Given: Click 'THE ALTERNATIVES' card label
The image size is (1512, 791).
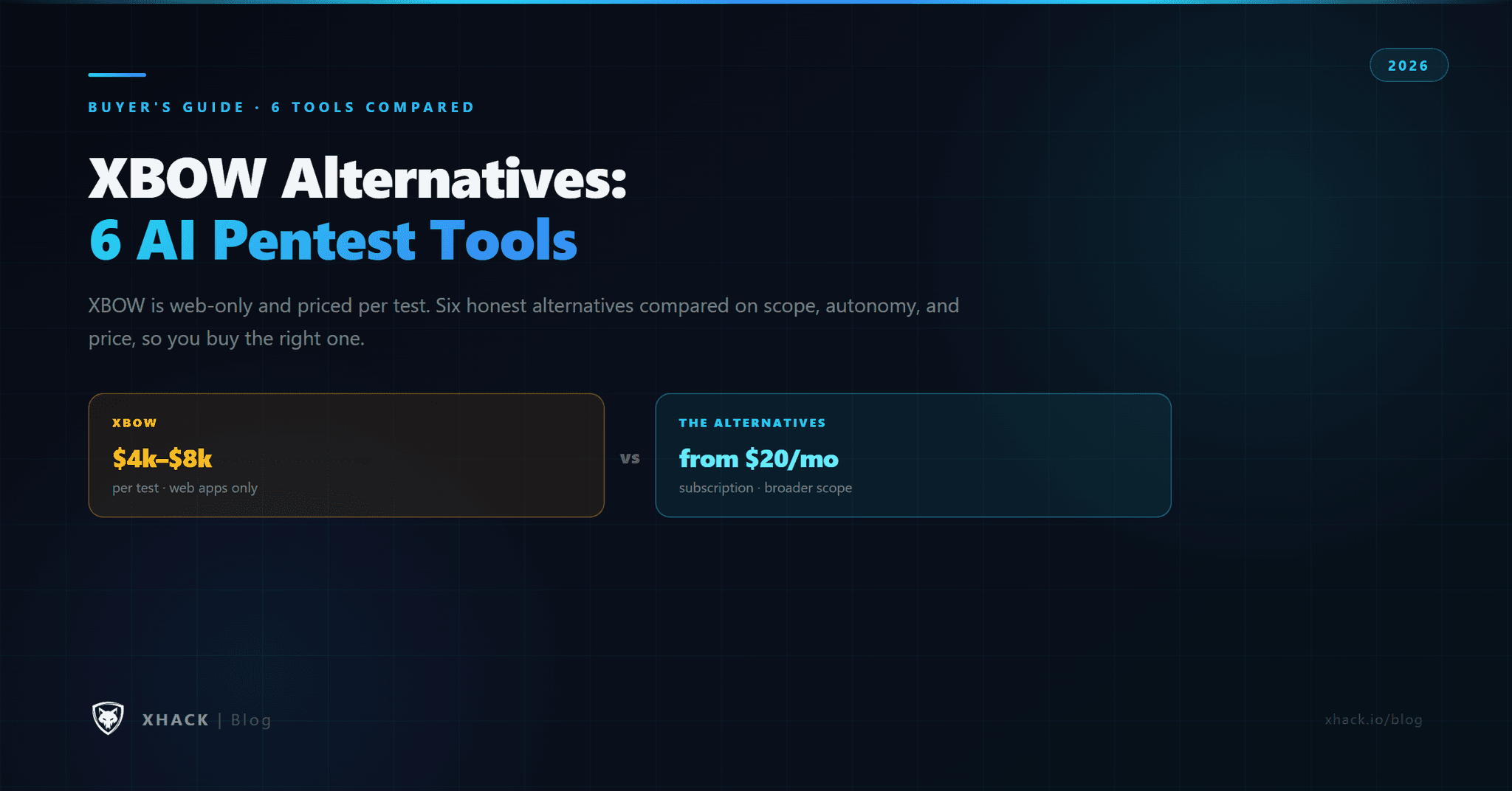Looking at the screenshot, I should (x=752, y=423).
